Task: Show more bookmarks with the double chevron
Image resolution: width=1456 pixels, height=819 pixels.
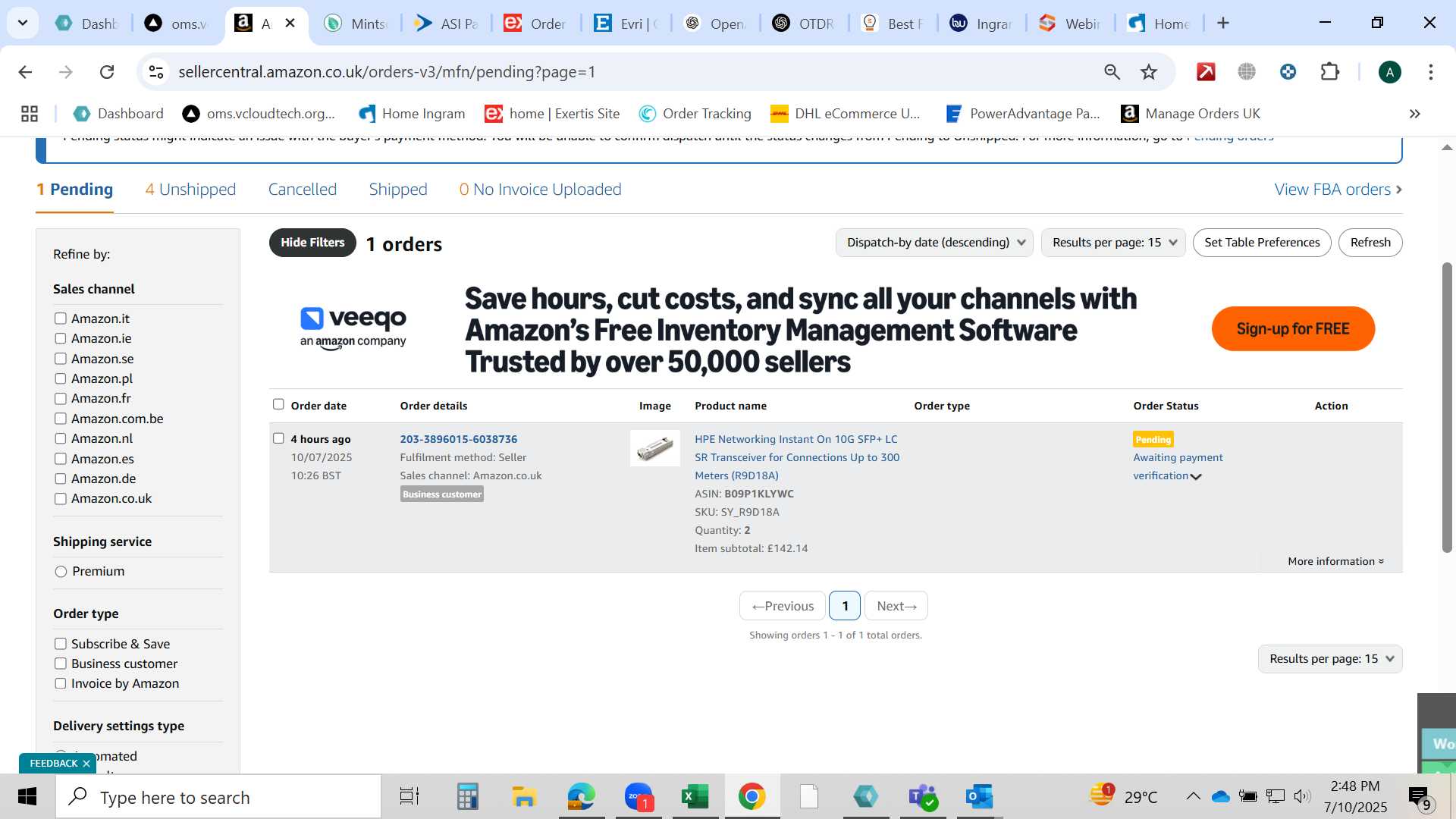Action: (1414, 114)
